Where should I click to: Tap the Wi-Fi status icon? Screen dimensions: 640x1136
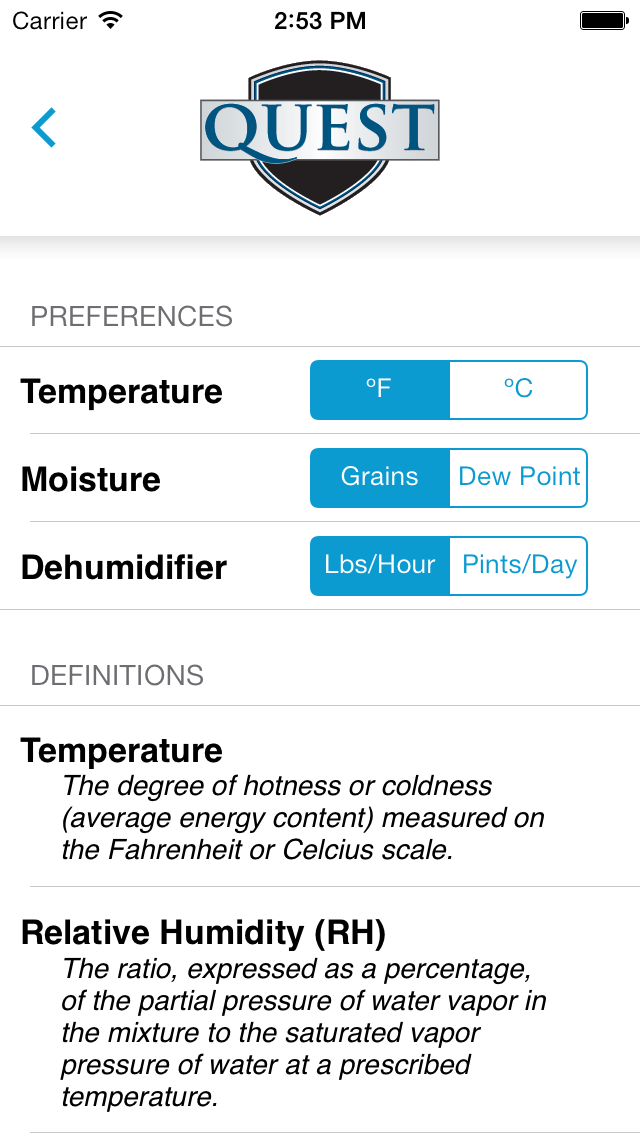(x=111, y=20)
